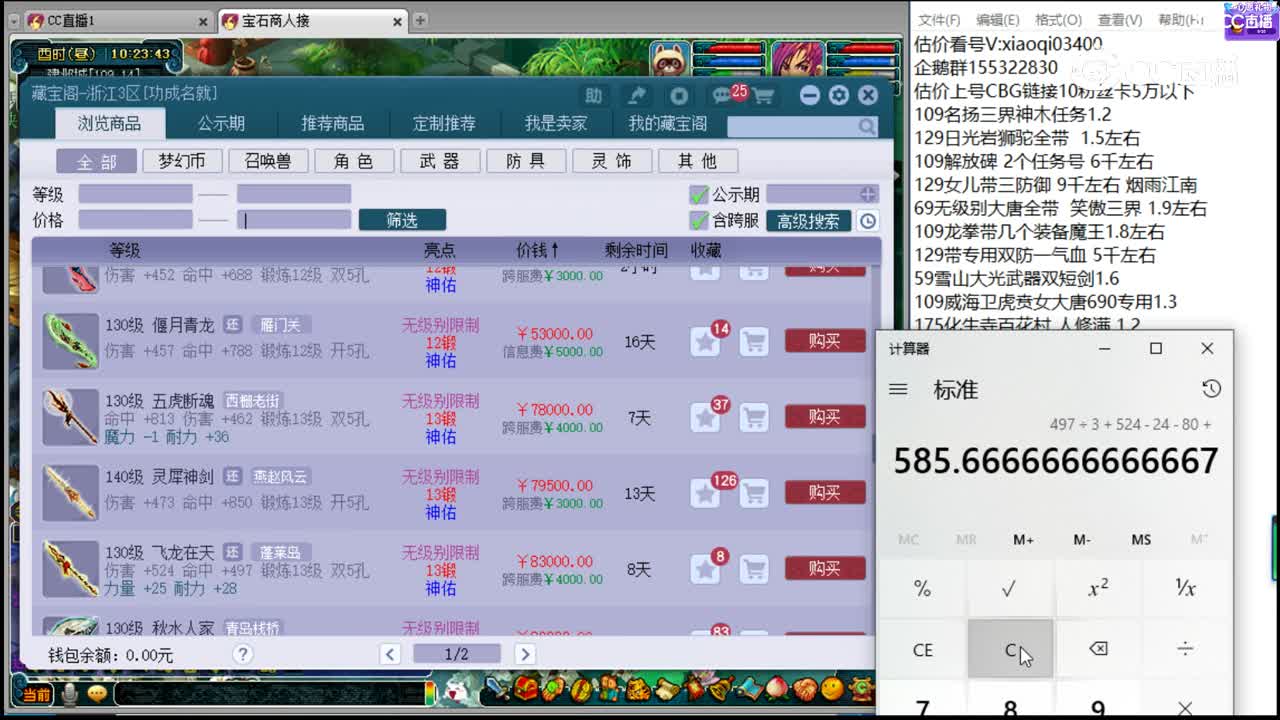The width and height of the screenshot is (1280, 720).
Task: Click the peach icon in the game bottom toolbar
Action: [x=777, y=690]
